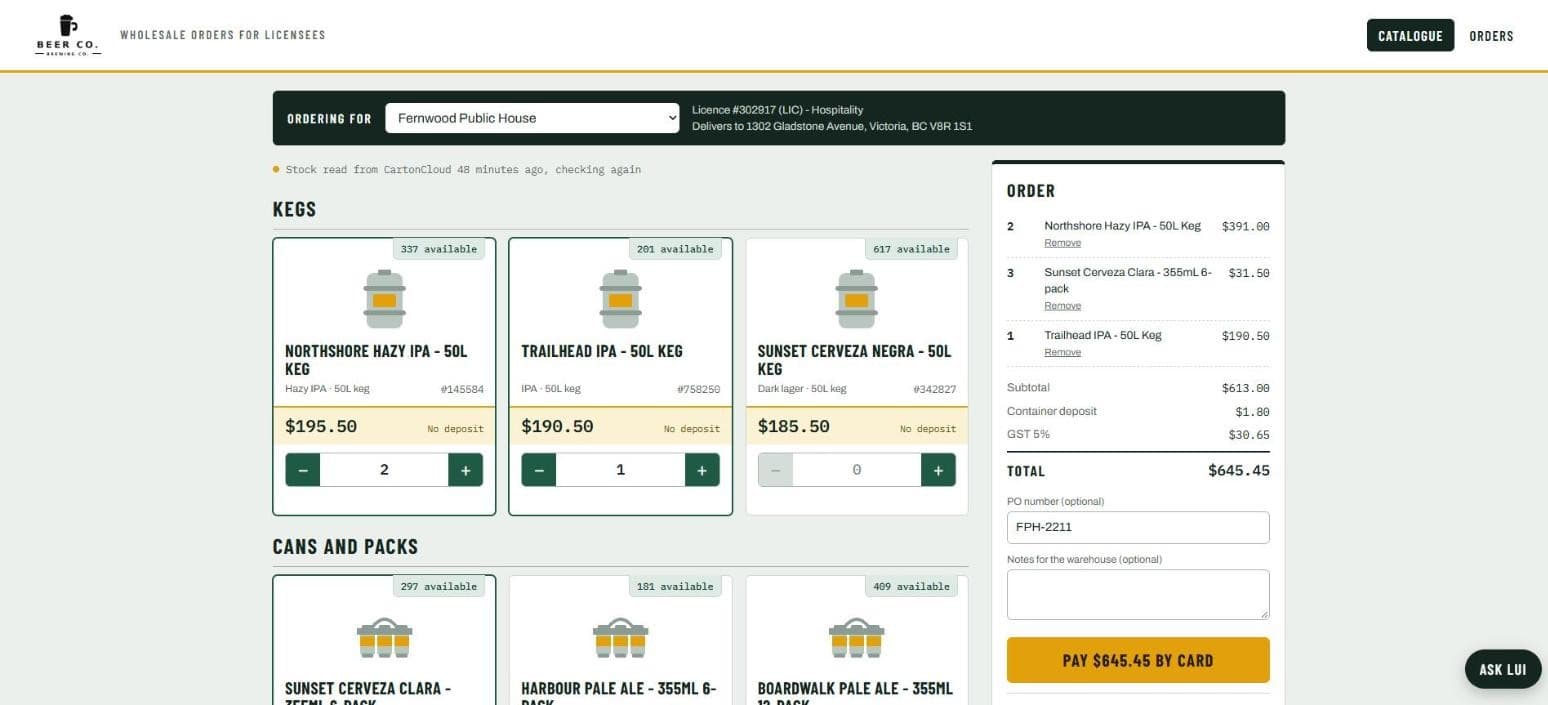Click the 297 available stock badge
1548x705 pixels.
438,586
